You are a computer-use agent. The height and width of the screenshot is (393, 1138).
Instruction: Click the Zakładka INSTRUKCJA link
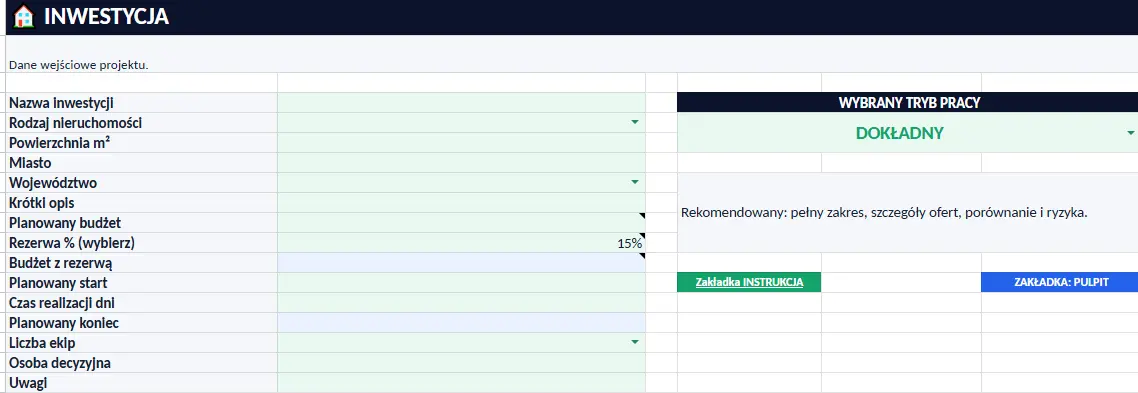pos(749,283)
